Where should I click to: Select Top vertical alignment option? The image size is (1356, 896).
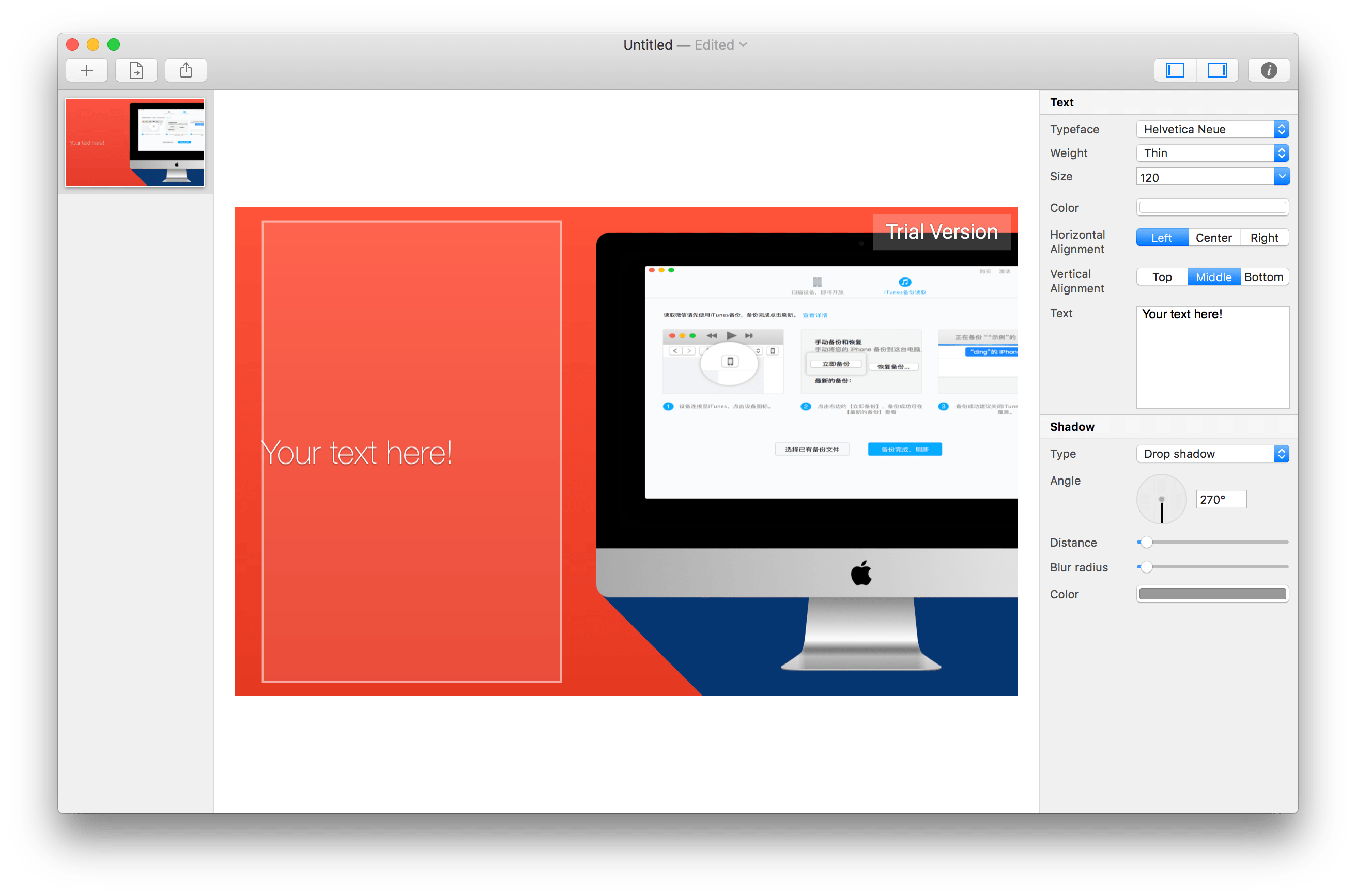[1160, 277]
